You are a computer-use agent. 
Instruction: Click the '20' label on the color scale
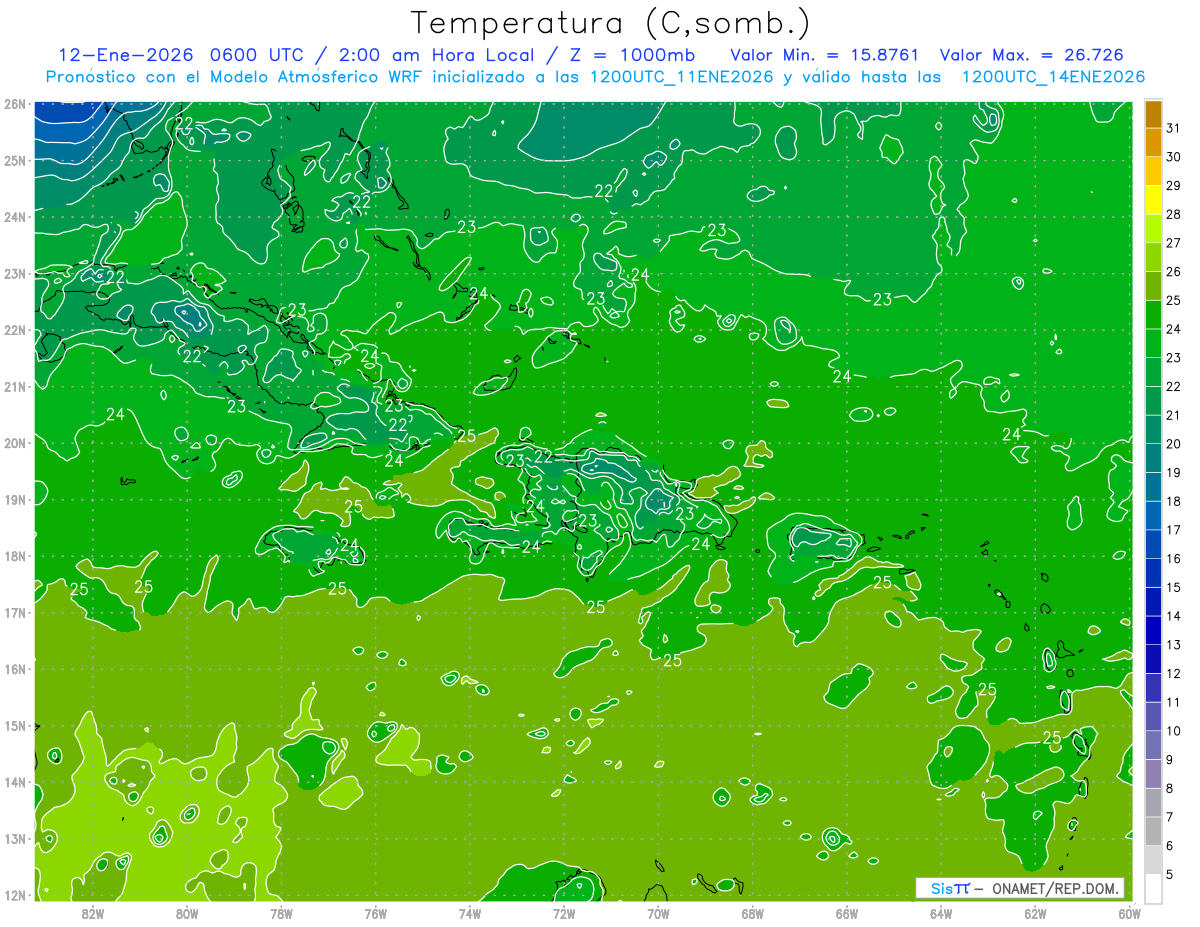1173,444
